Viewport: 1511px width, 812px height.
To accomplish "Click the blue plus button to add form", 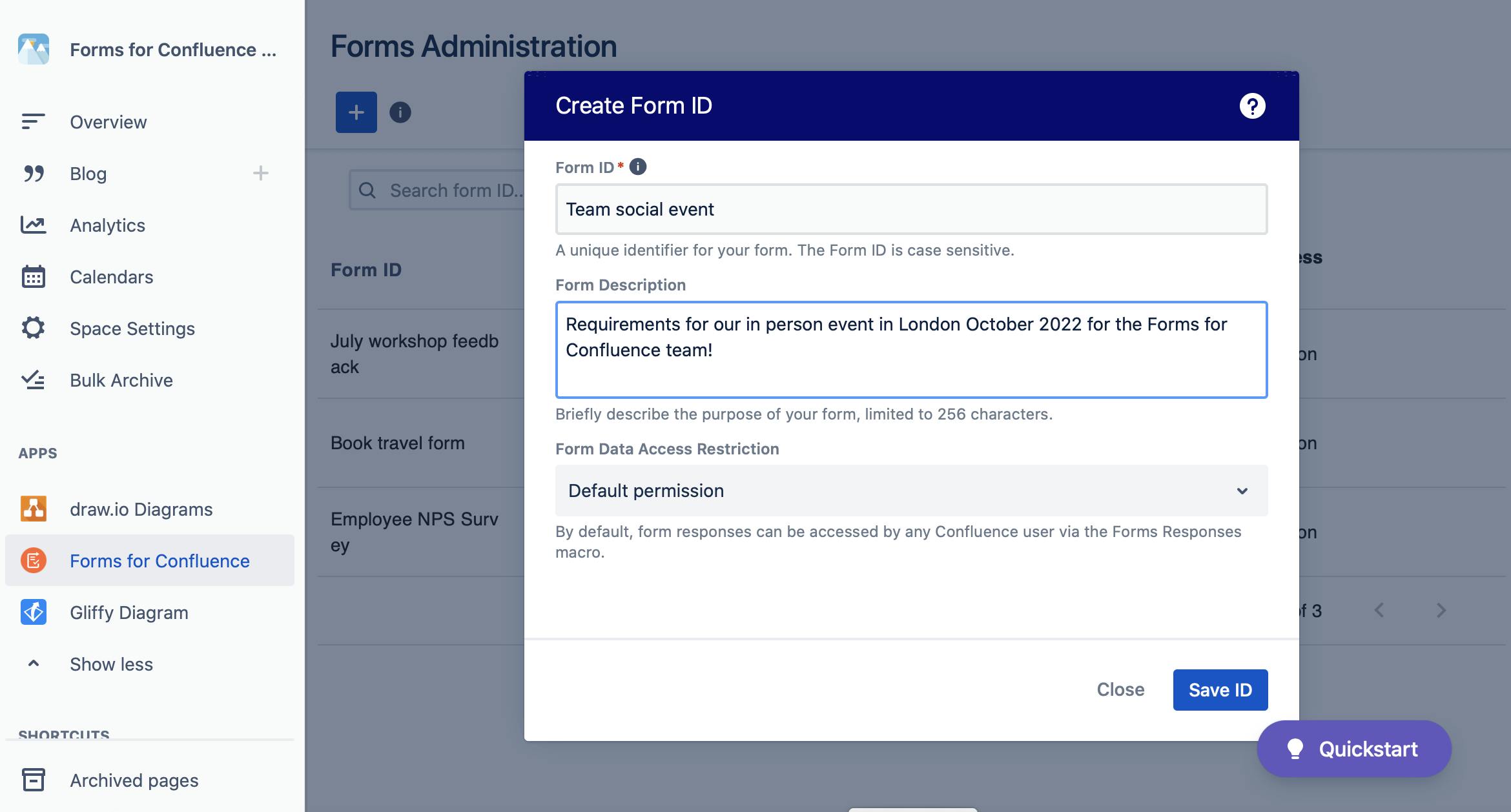I will click(356, 112).
